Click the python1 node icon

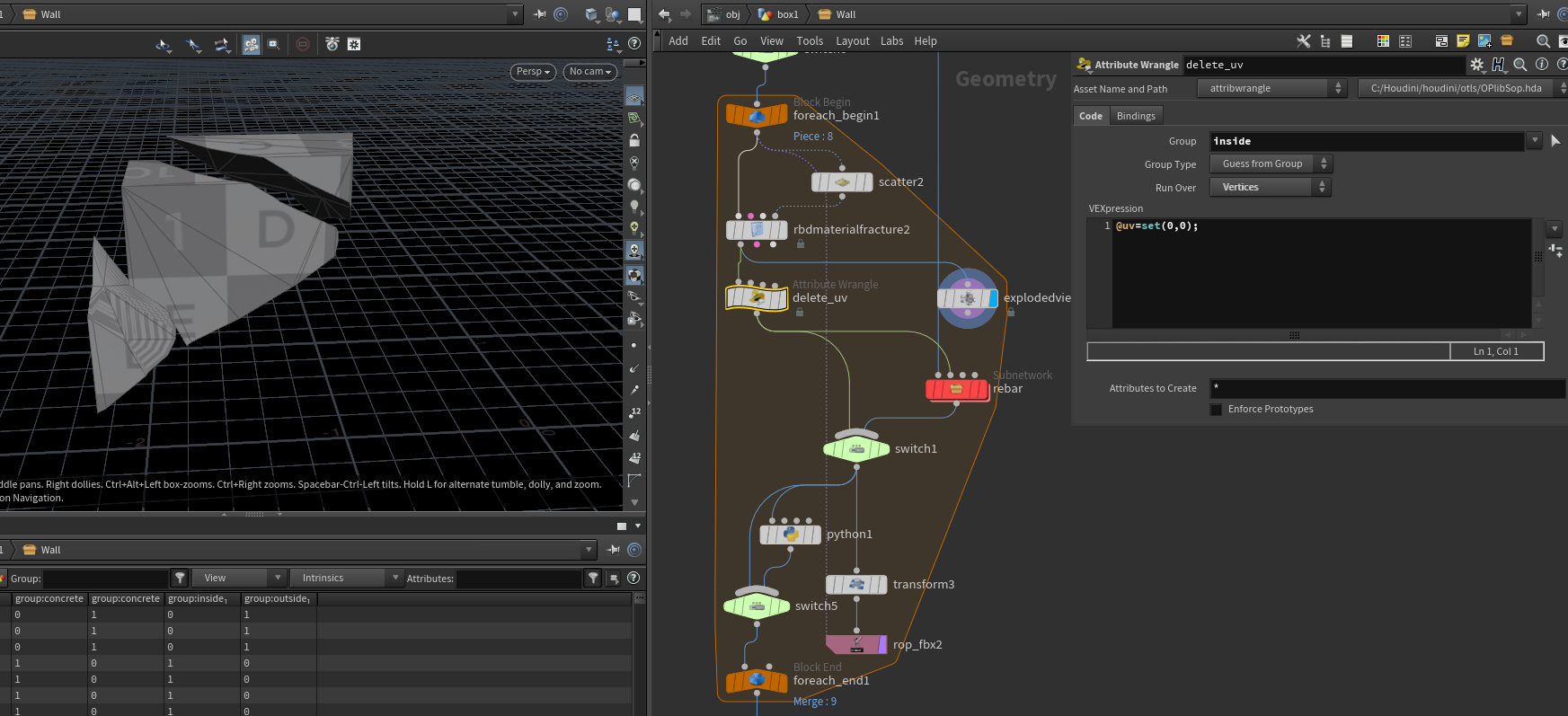[x=790, y=535]
